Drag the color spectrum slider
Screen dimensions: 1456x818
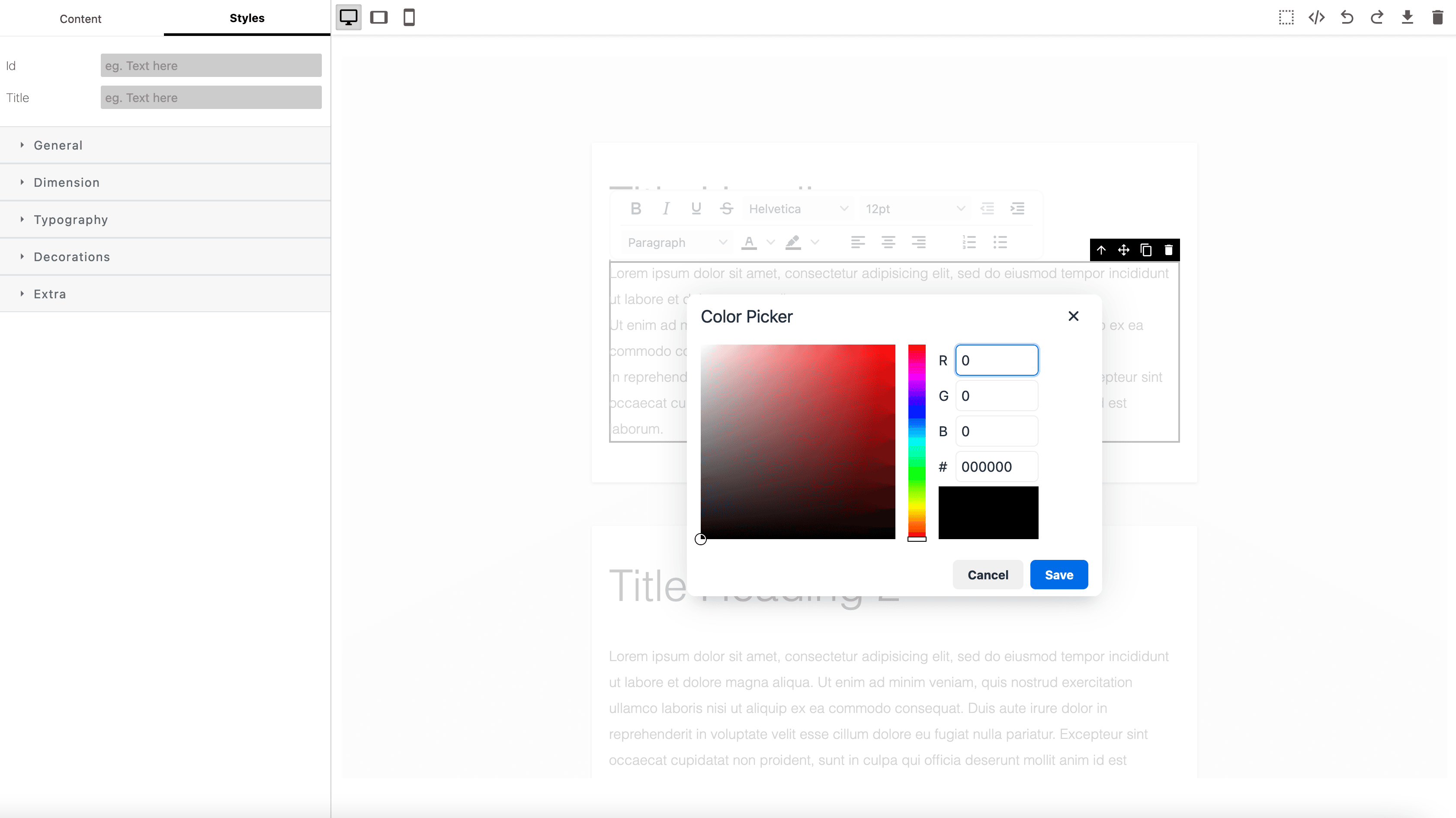[916, 536]
